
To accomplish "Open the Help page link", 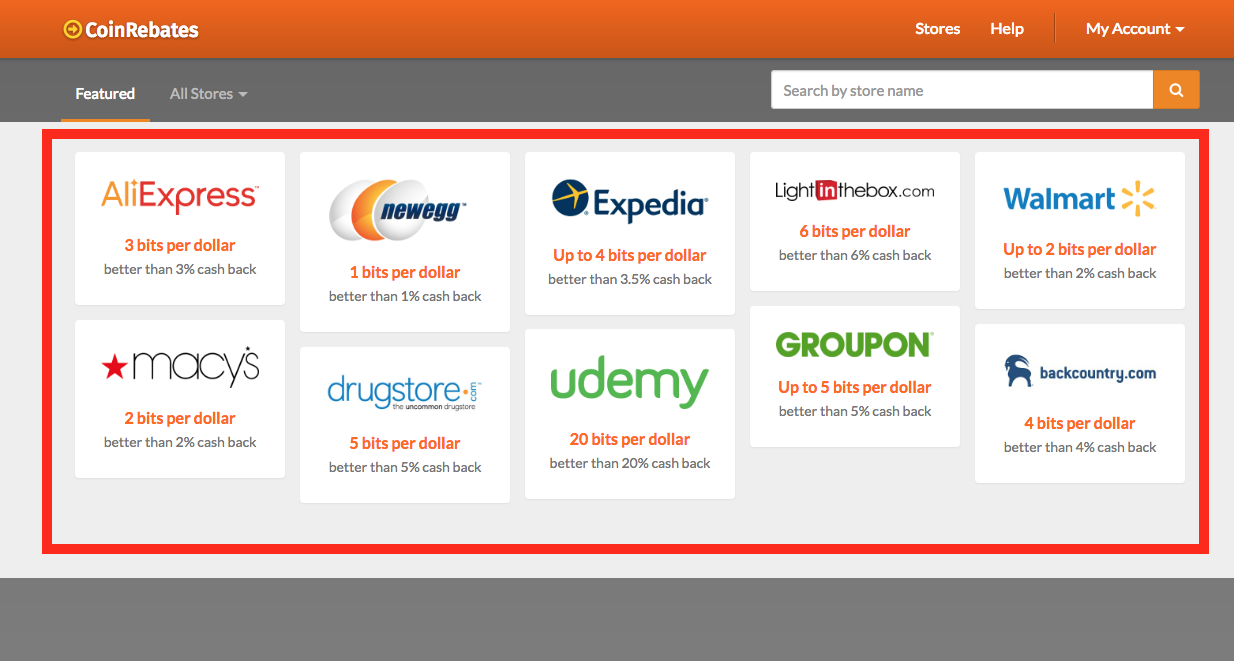I will pos(1007,29).
